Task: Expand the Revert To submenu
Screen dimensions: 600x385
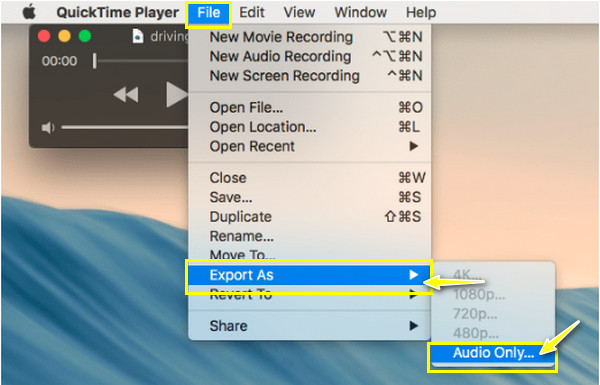Action: coord(310,294)
